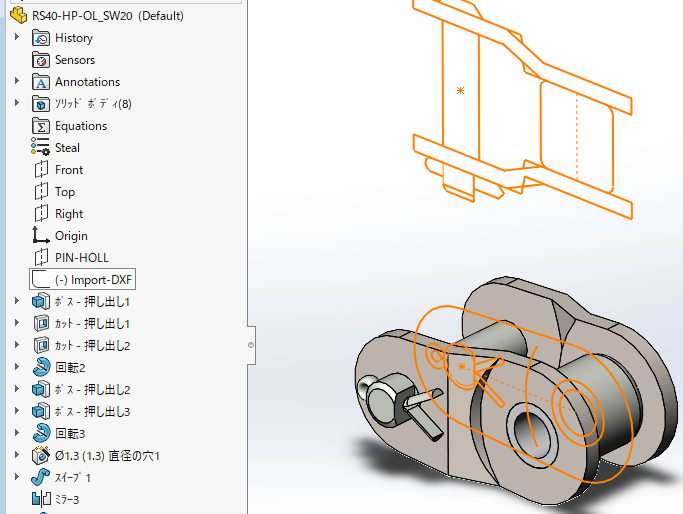Select the PIN-HOLL plane item
Screen dimensions: 683x514
click(72, 257)
